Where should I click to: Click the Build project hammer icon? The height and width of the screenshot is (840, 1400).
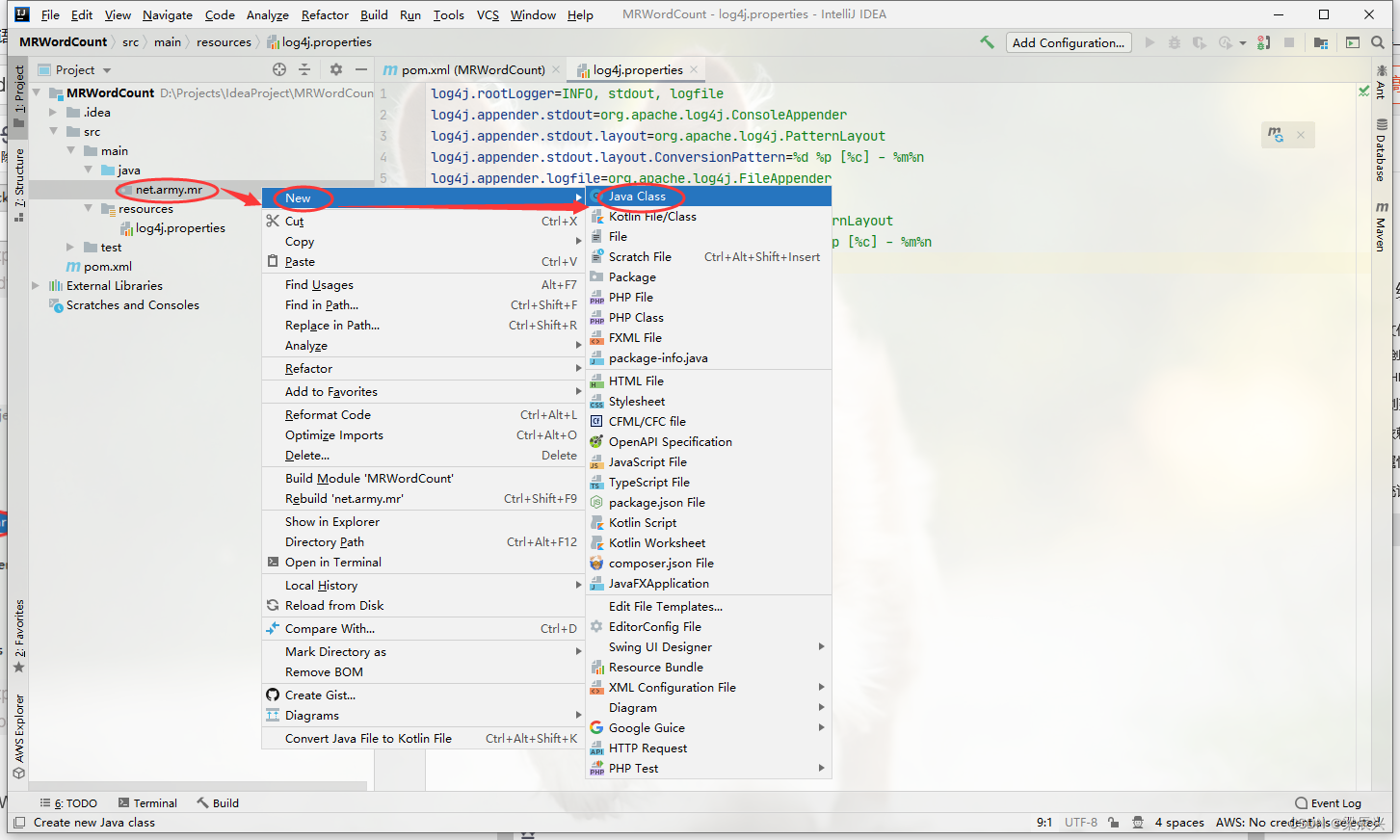[x=987, y=42]
